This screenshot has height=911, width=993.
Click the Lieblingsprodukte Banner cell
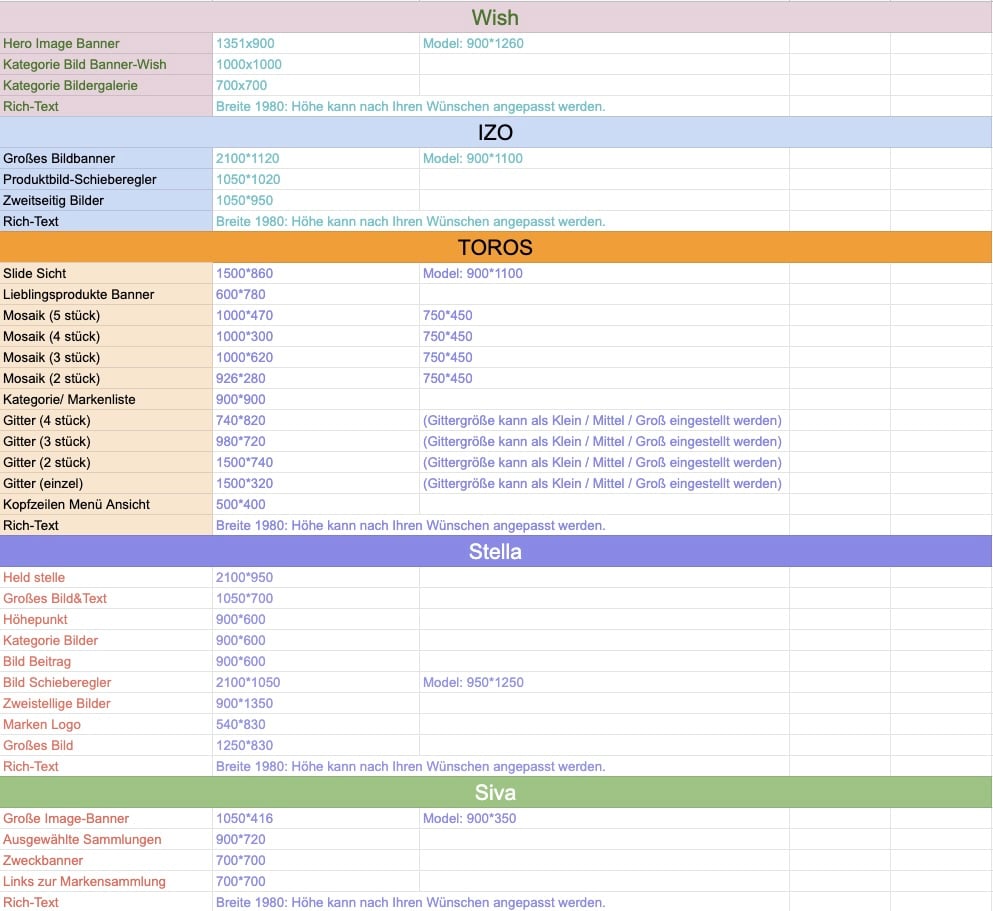coord(106,294)
